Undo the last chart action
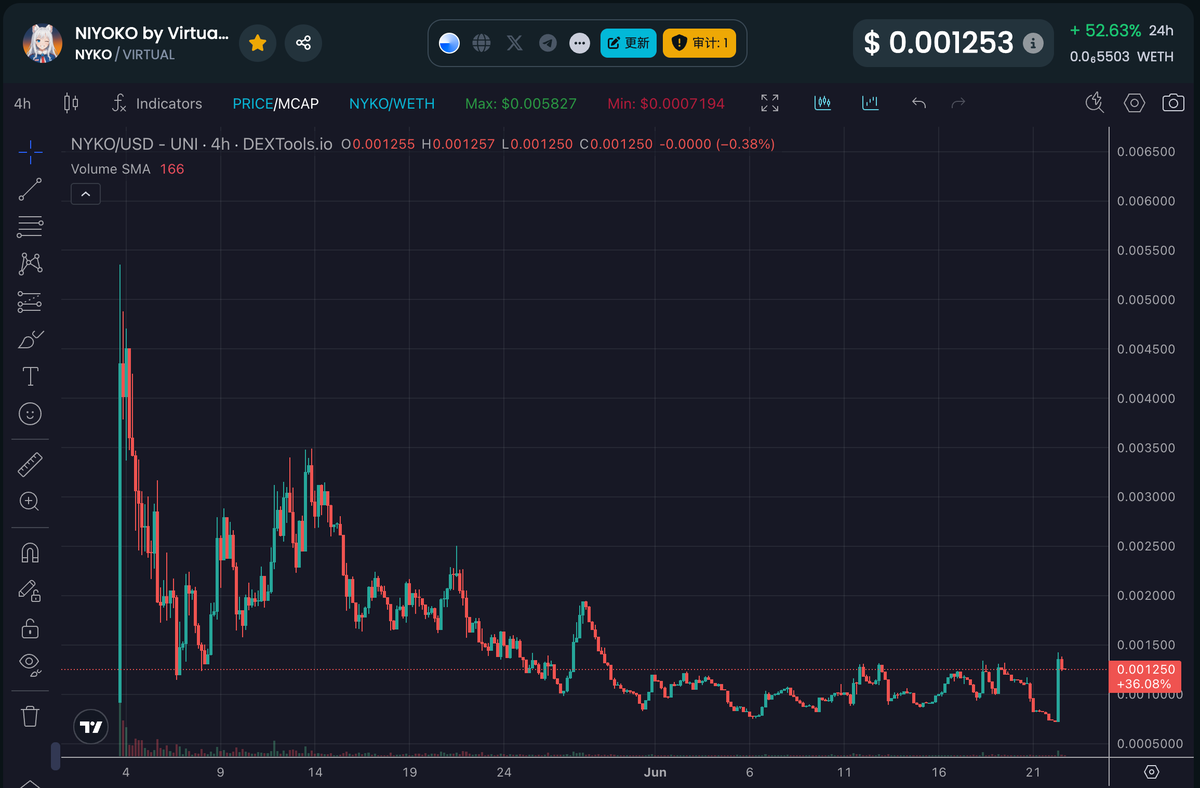The image size is (1200, 788). click(919, 103)
